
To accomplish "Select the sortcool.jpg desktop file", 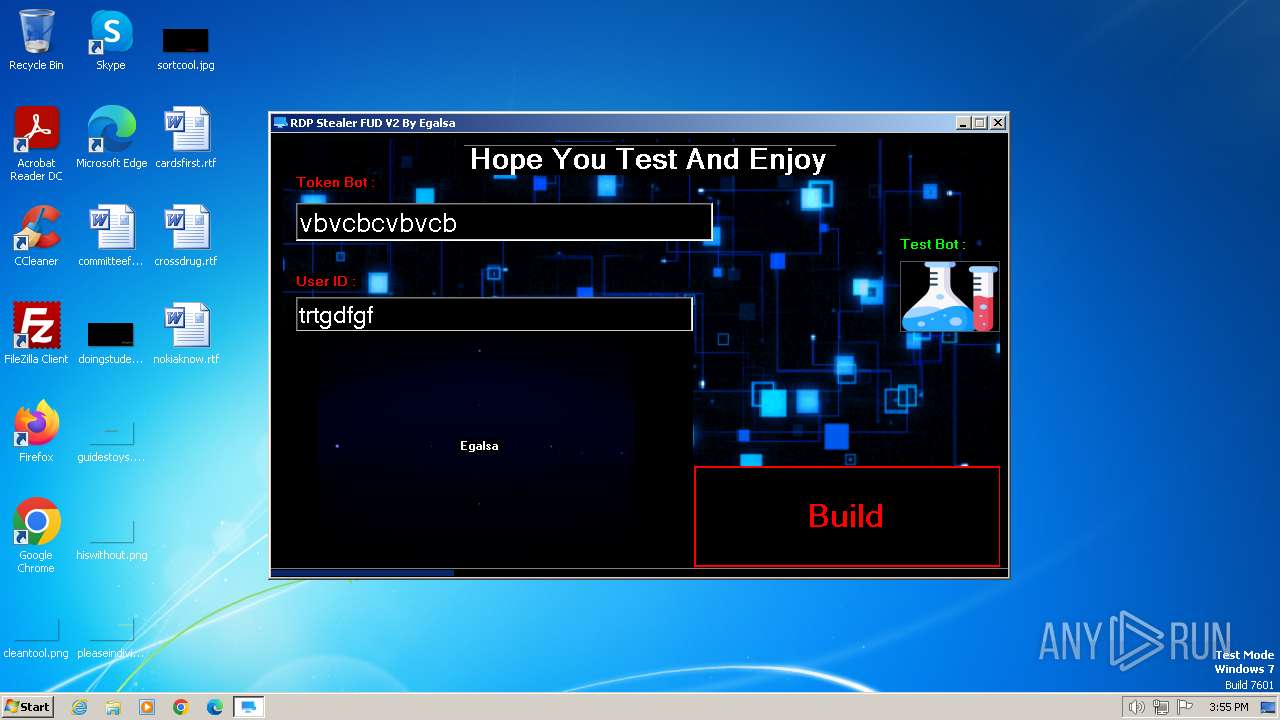I will coord(186,48).
